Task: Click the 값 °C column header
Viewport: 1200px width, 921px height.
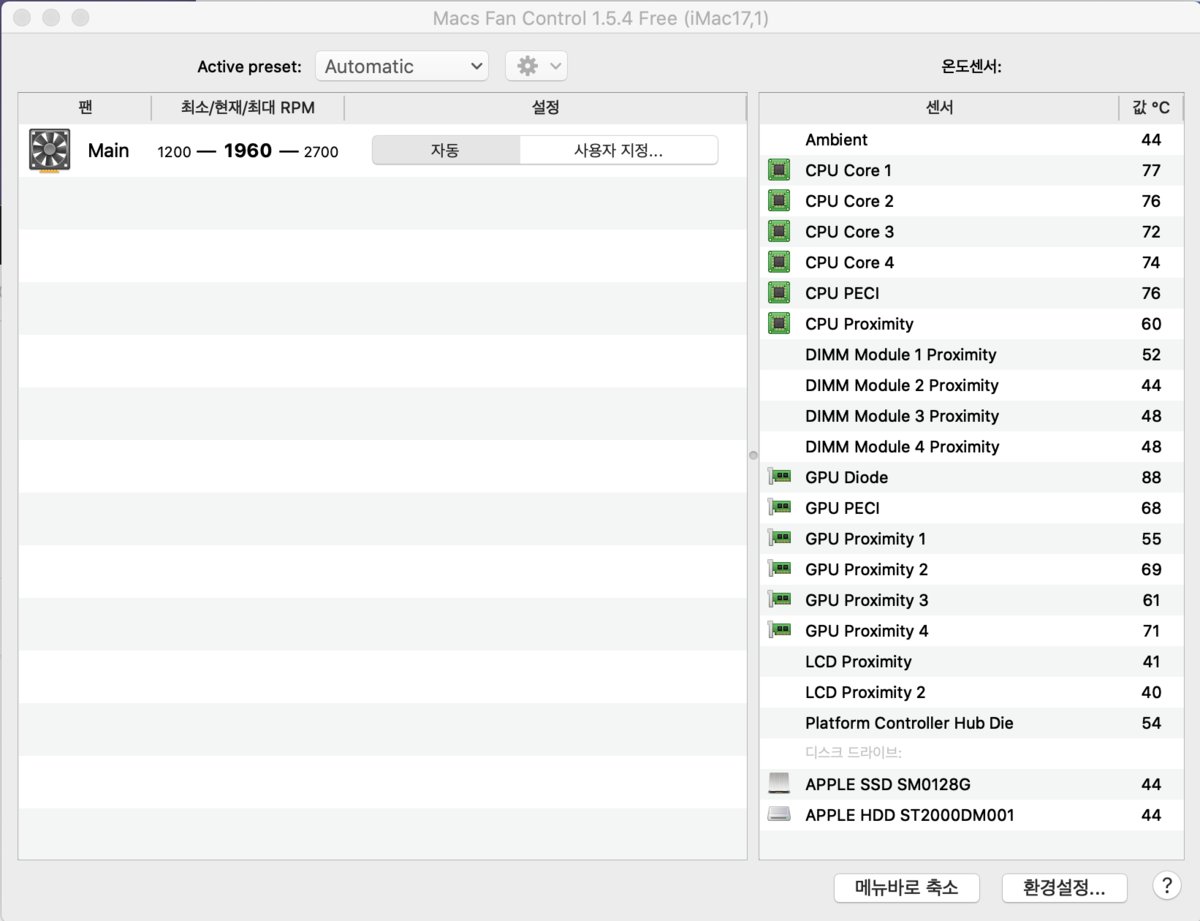Action: point(1151,108)
